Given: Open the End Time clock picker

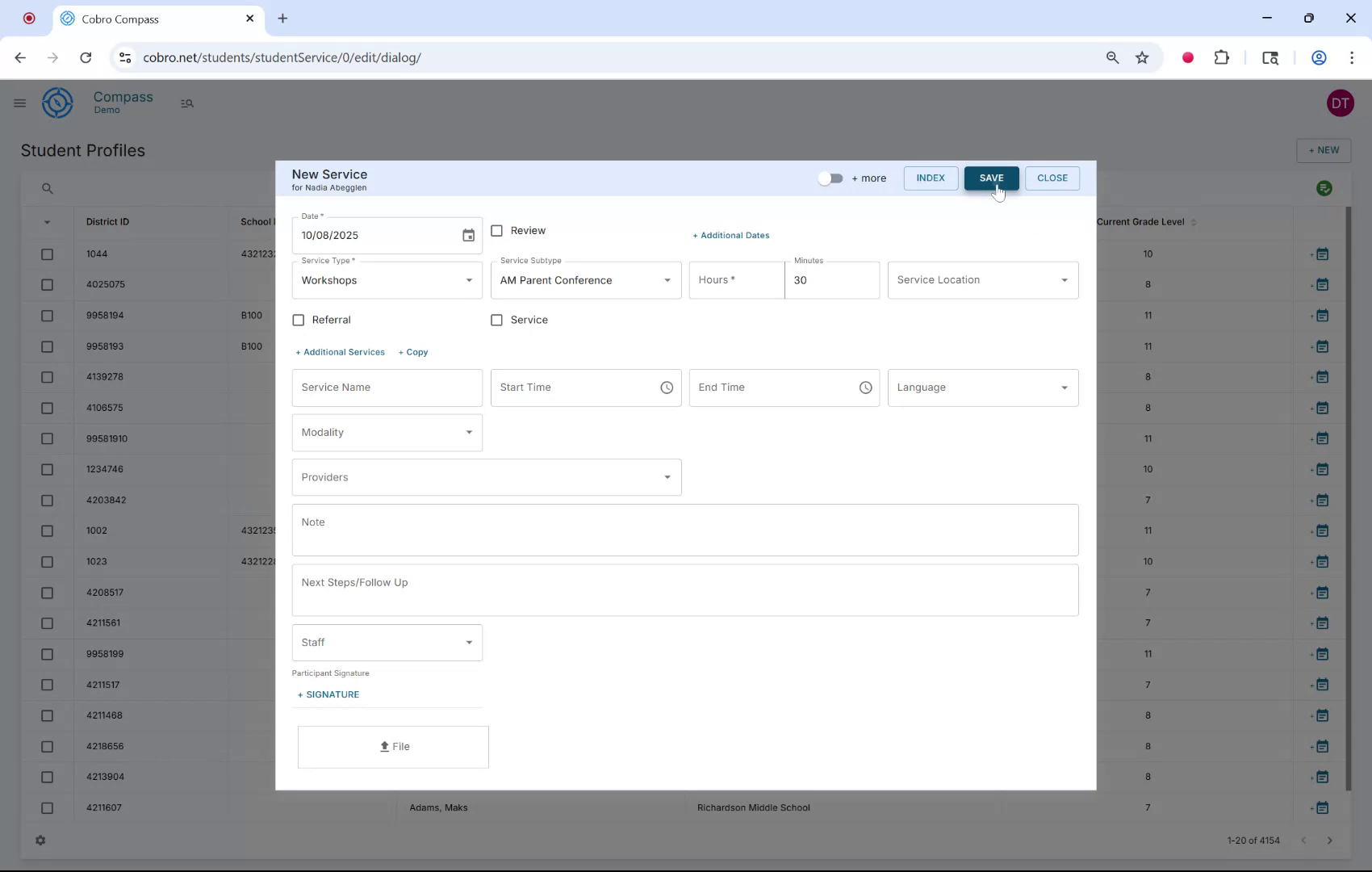Looking at the screenshot, I should [x=865, y=388].
